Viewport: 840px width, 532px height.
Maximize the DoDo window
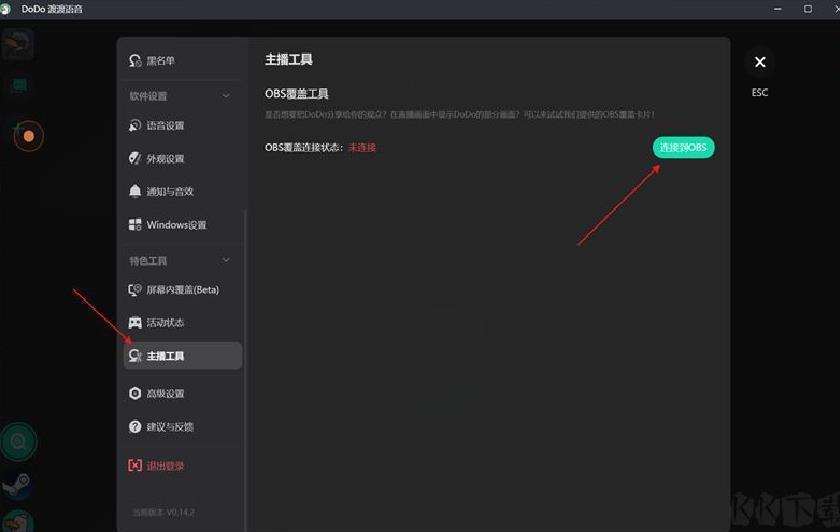[808, 9]
